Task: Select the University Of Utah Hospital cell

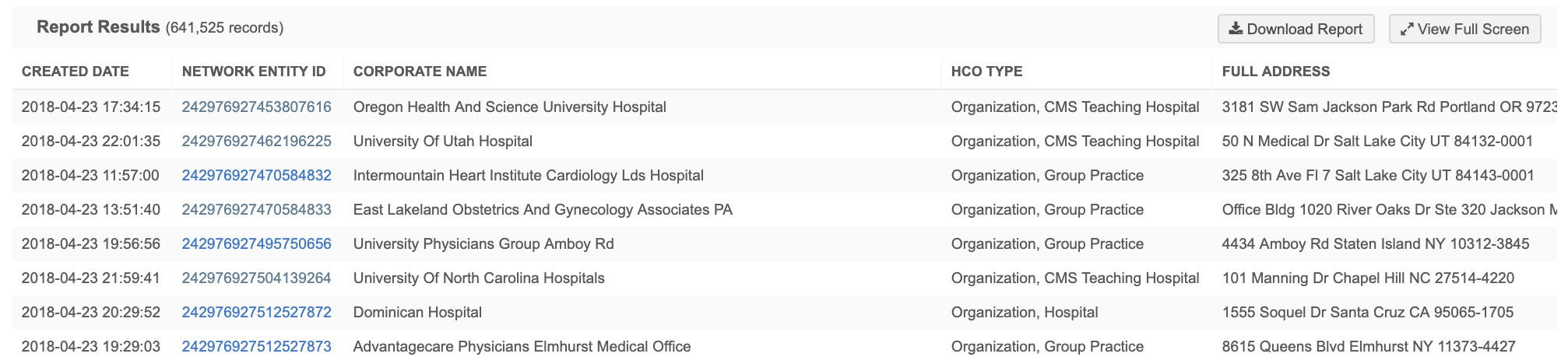Action: (442, 142)
